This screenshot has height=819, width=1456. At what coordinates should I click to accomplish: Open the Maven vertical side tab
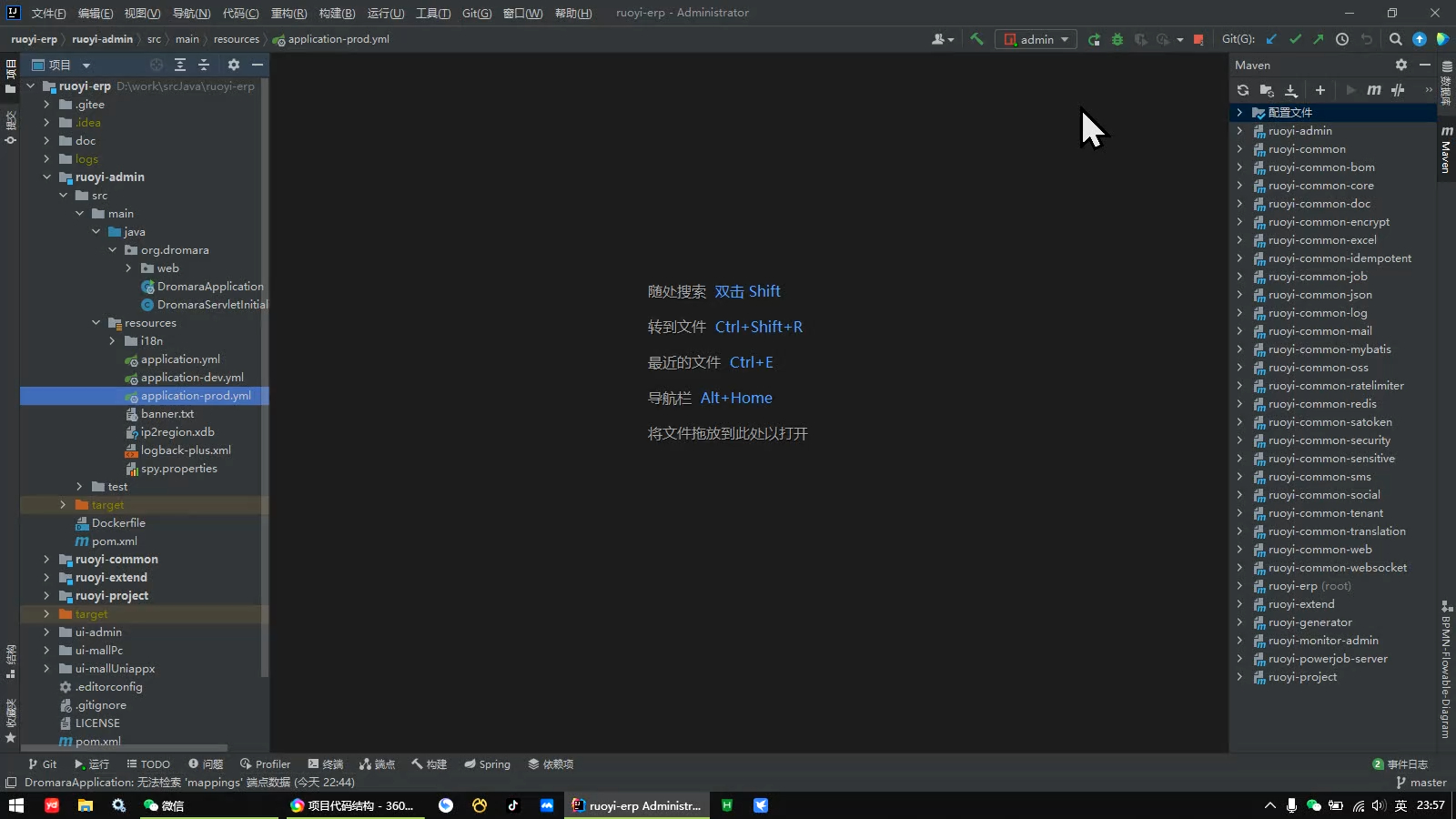(x=1446, y=150)
